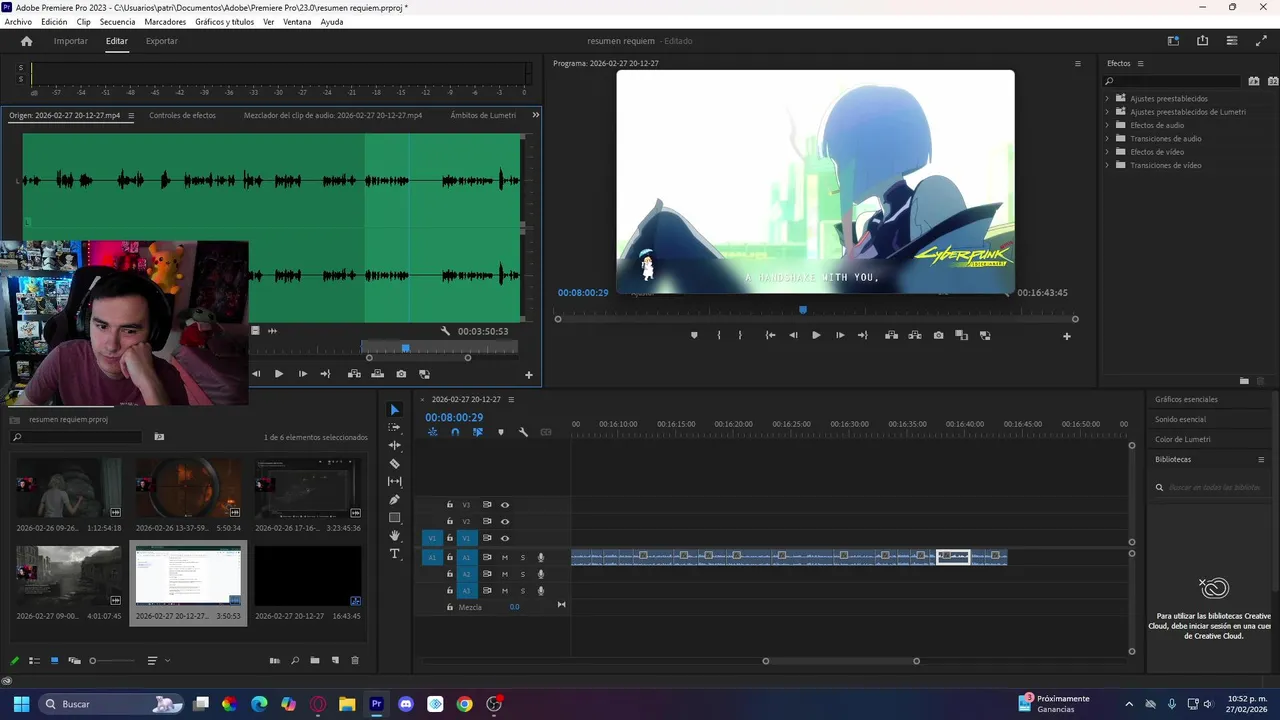This screenshot has width=1280, height=720.
Task: Expand Efectos de audio folder
Action: click(x=1107, y=125)
